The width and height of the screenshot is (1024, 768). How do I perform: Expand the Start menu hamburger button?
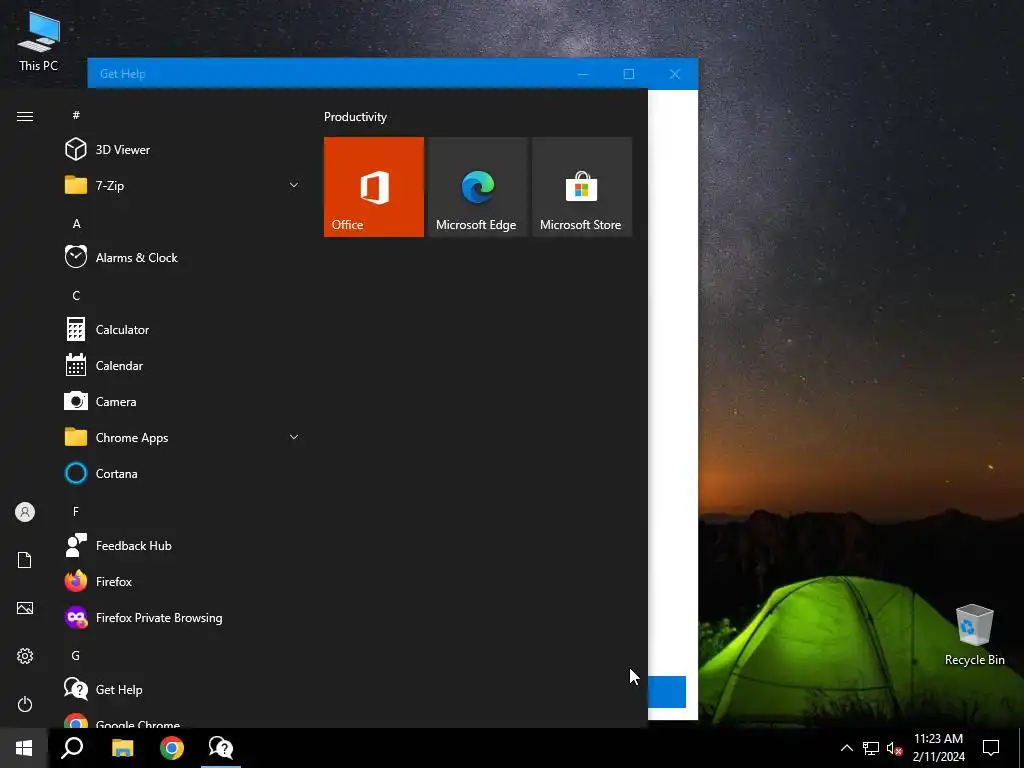(25, 116)
